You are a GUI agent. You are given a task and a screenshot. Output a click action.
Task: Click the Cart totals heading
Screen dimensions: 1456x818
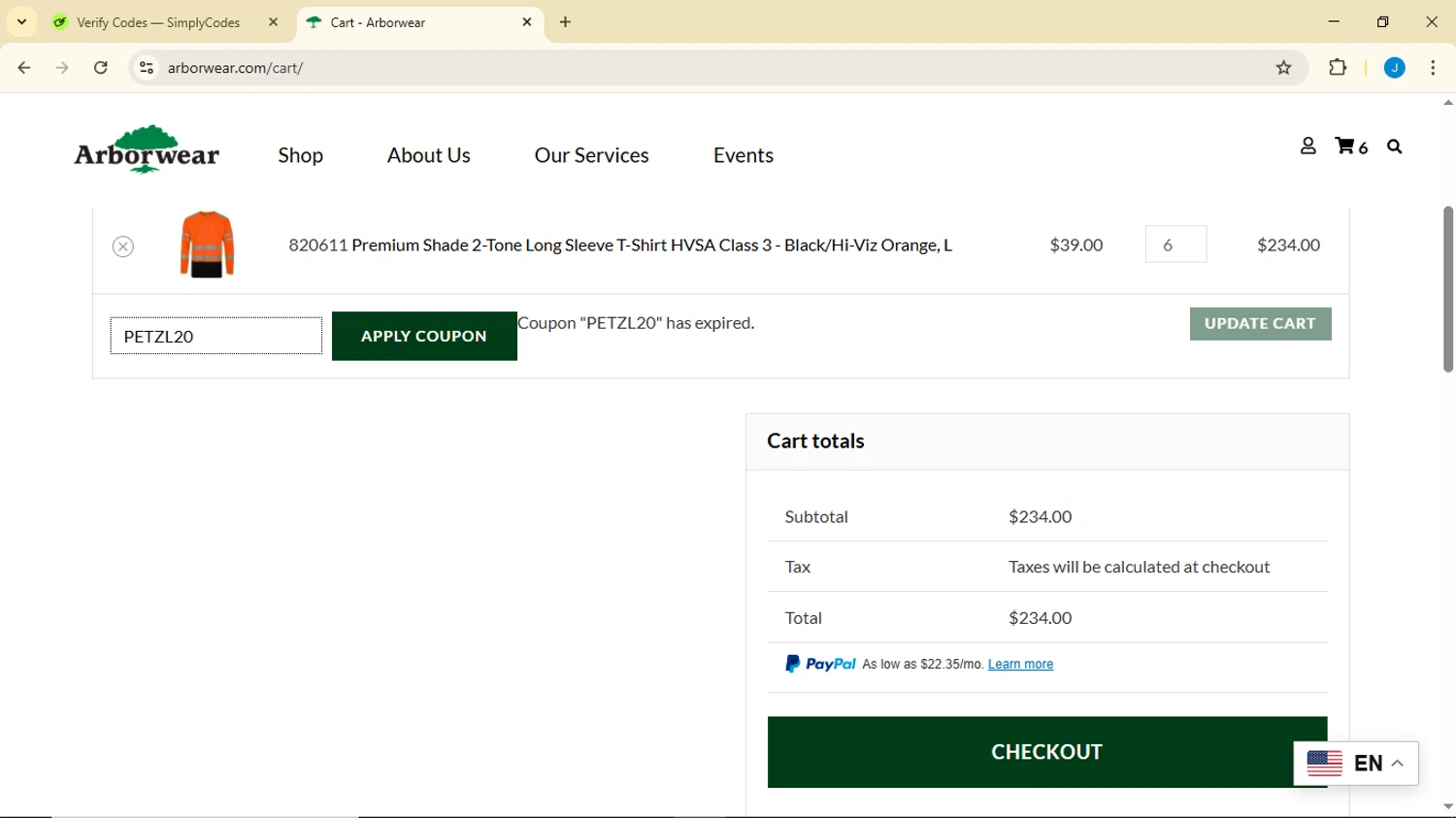tap(815, 441)
